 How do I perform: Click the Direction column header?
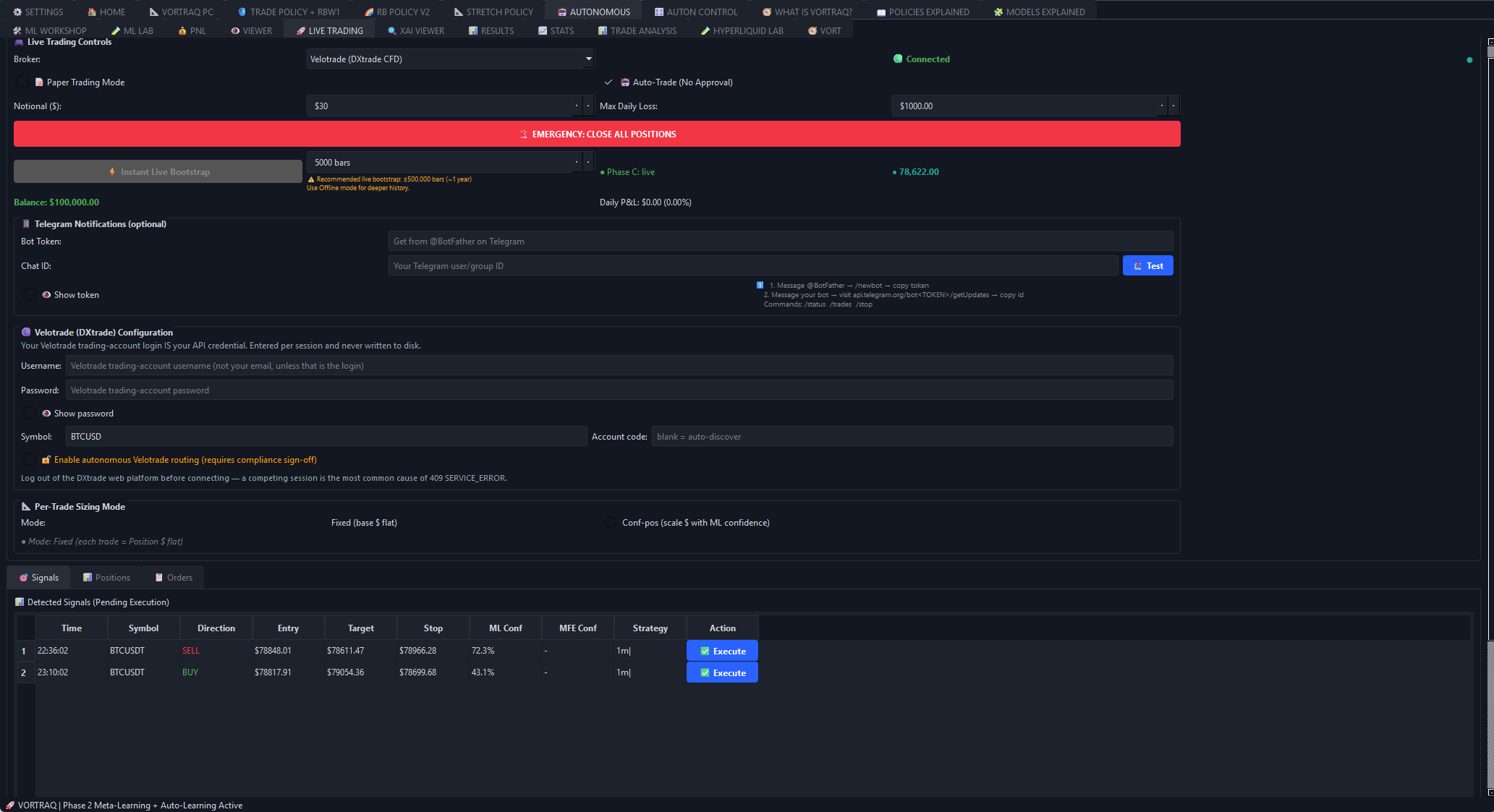216,628
